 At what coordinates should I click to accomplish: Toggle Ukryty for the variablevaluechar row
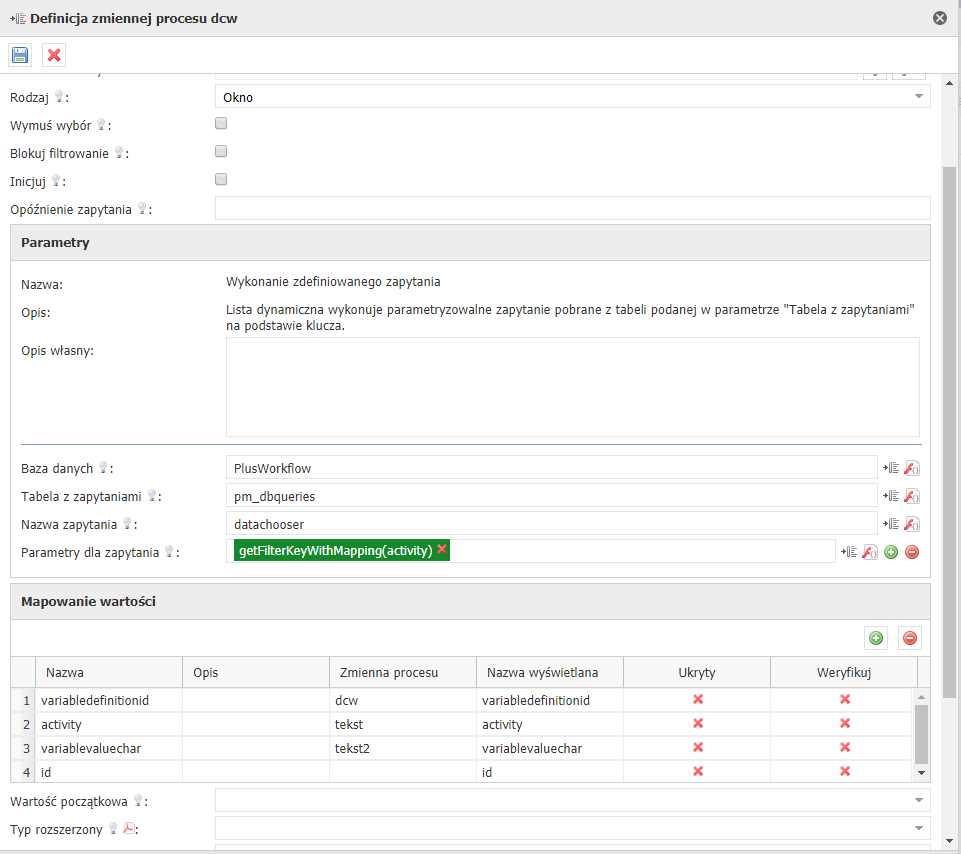click(697, 747)
